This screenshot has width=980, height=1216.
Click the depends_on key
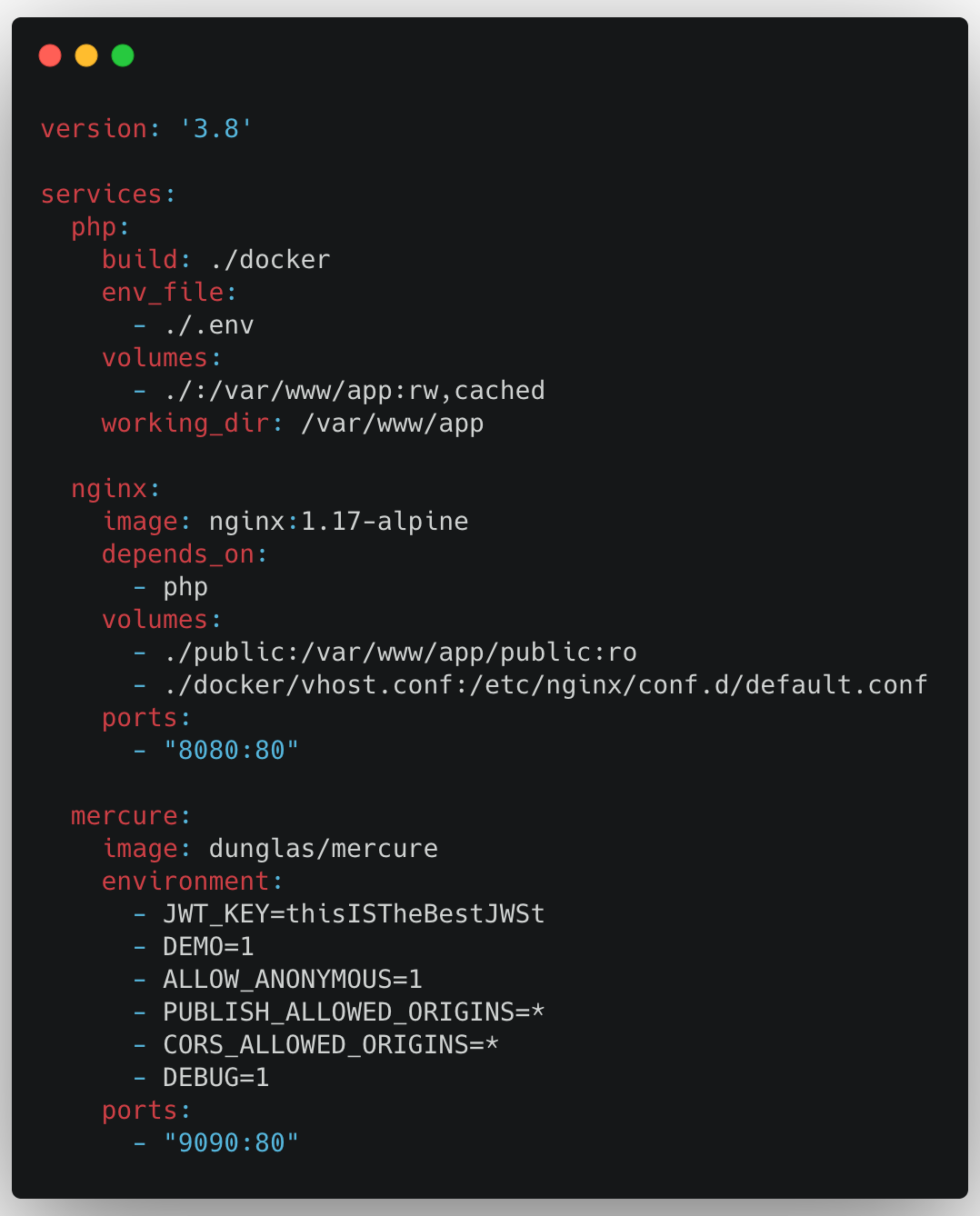[x=178, y=554]
